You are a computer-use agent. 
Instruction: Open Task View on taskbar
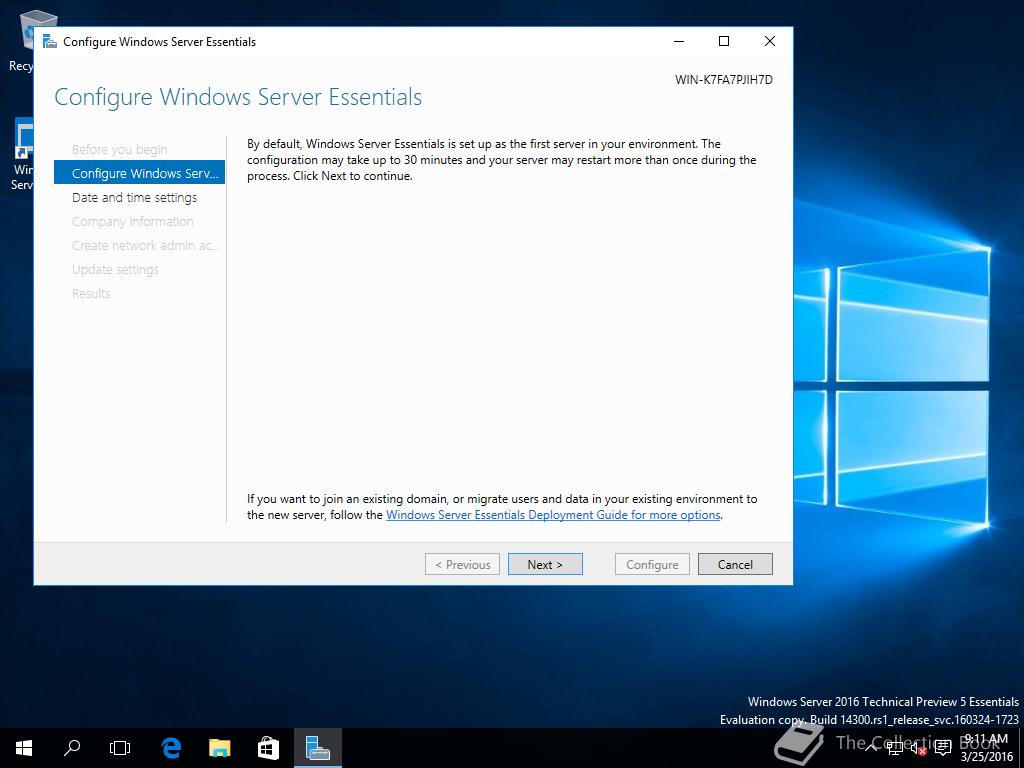120,748
